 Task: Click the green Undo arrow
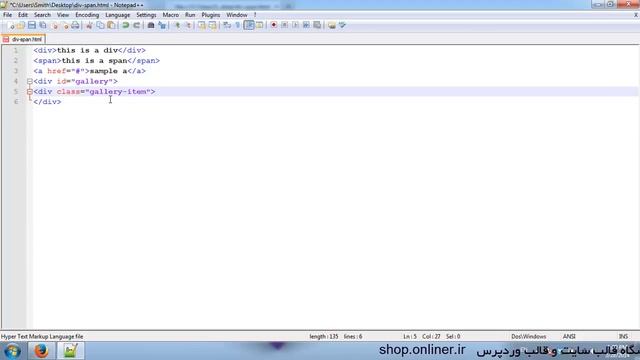click(126, 25)
